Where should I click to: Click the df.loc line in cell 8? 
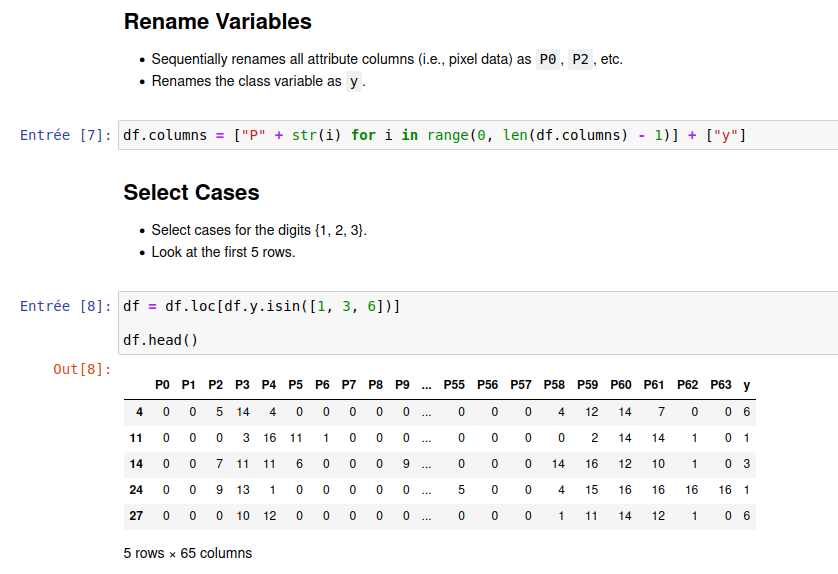click(261, 306)
